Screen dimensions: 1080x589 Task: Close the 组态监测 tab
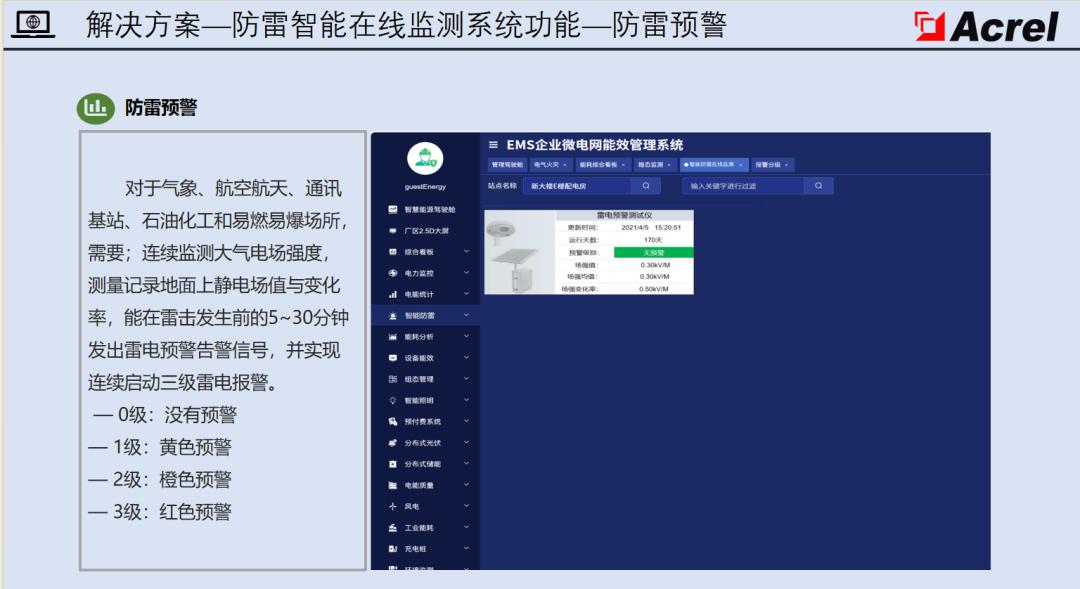(x=669, y=165)
